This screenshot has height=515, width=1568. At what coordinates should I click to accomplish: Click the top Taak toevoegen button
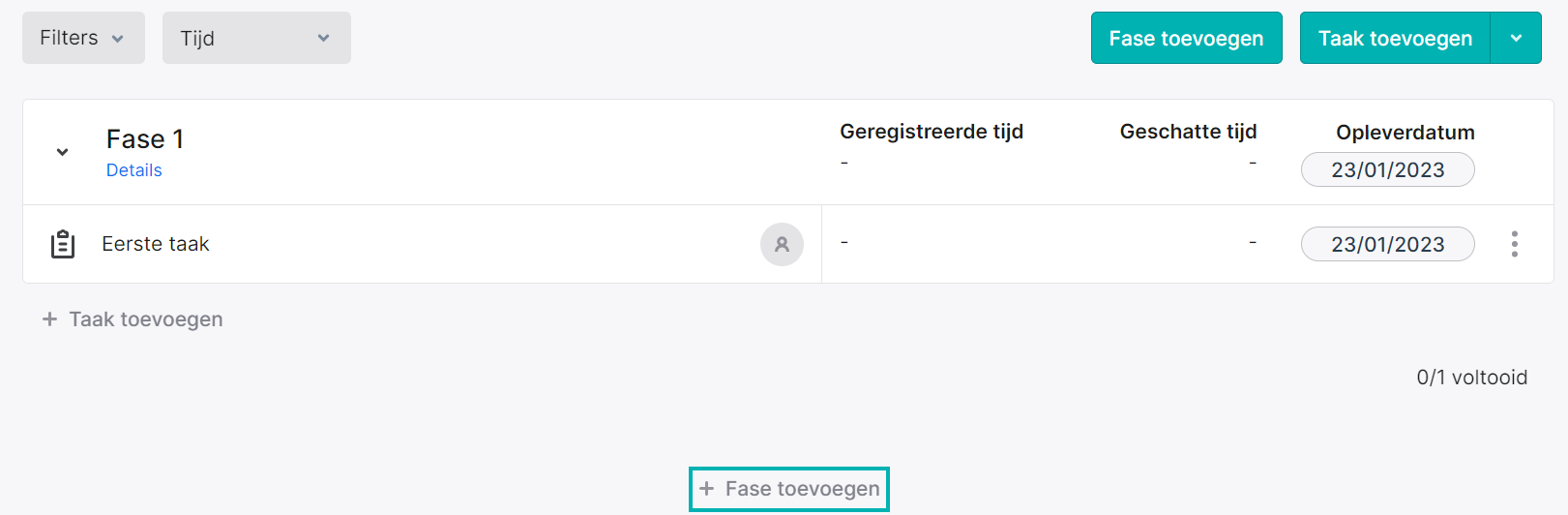(x=1395, y=38)
